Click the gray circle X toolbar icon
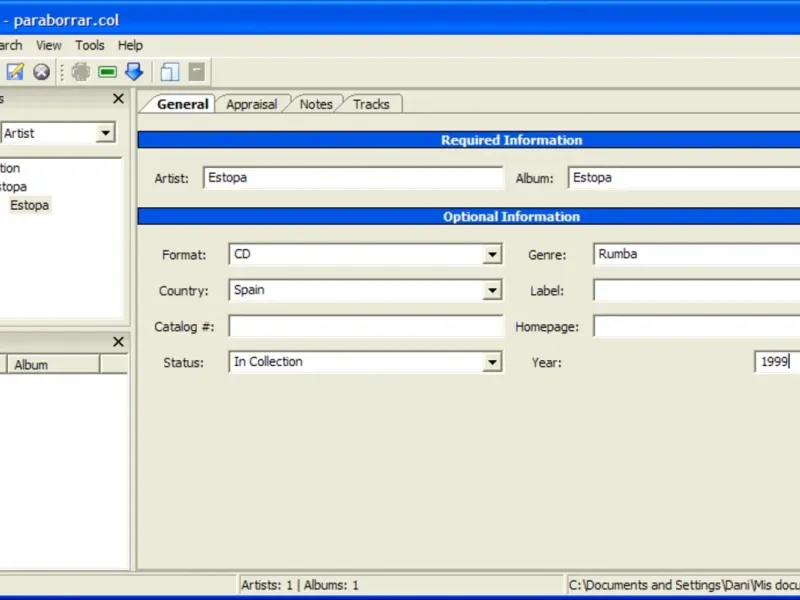The image size is (800, 600). (x=41, y=72)
